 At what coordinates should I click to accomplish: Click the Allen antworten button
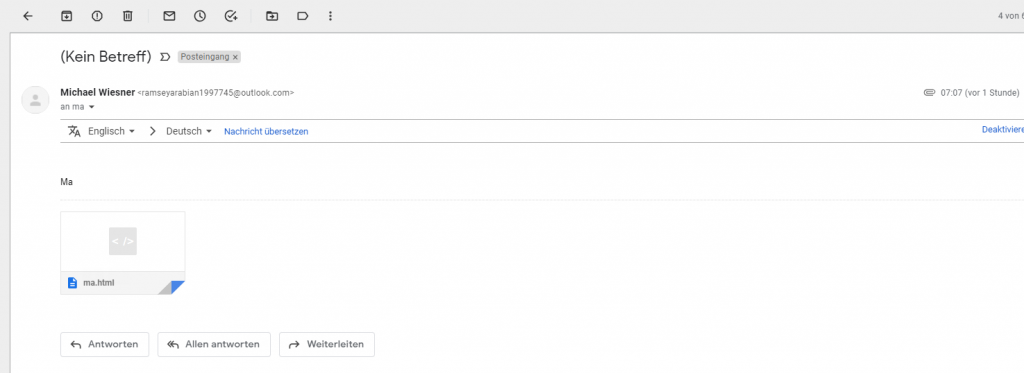214,344
